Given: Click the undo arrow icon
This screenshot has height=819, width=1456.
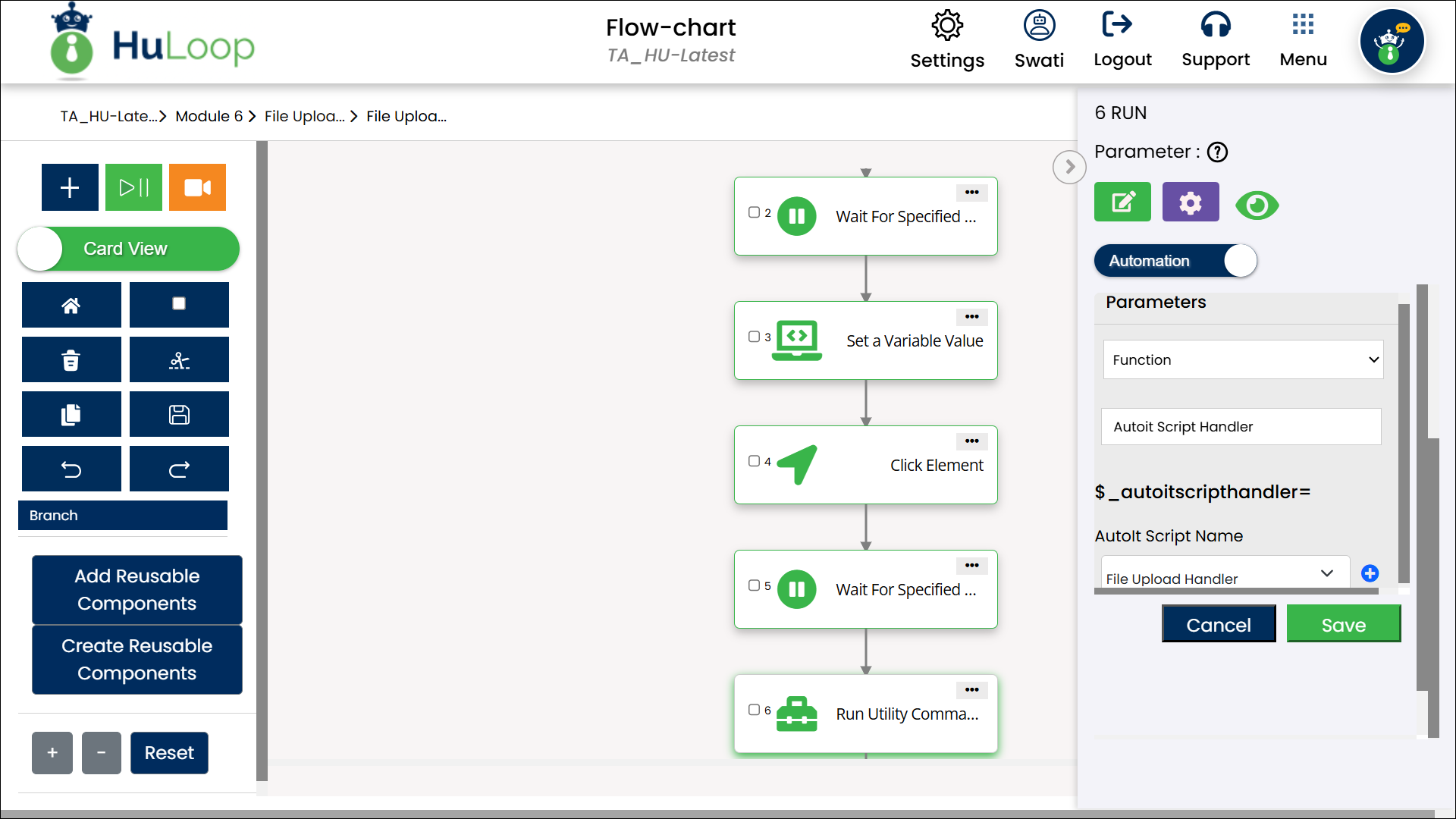Looking at the screenshot, I should click(71, 469).
